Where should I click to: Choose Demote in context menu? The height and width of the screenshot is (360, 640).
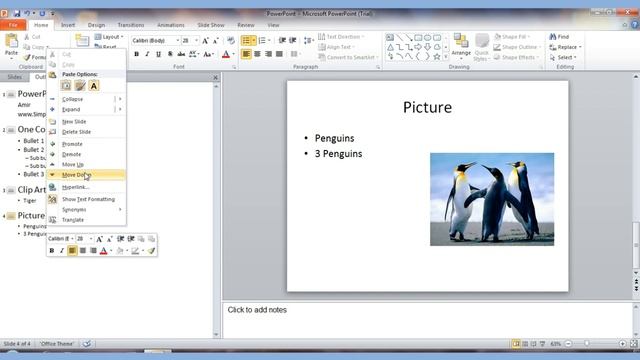coord(86,154)
